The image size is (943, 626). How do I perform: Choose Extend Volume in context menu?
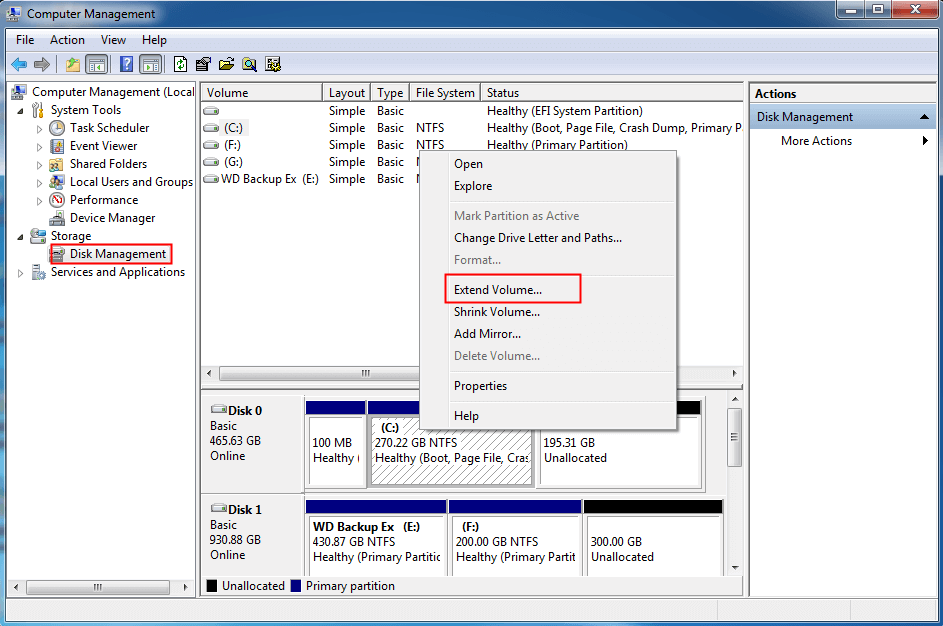pos(547,289)
